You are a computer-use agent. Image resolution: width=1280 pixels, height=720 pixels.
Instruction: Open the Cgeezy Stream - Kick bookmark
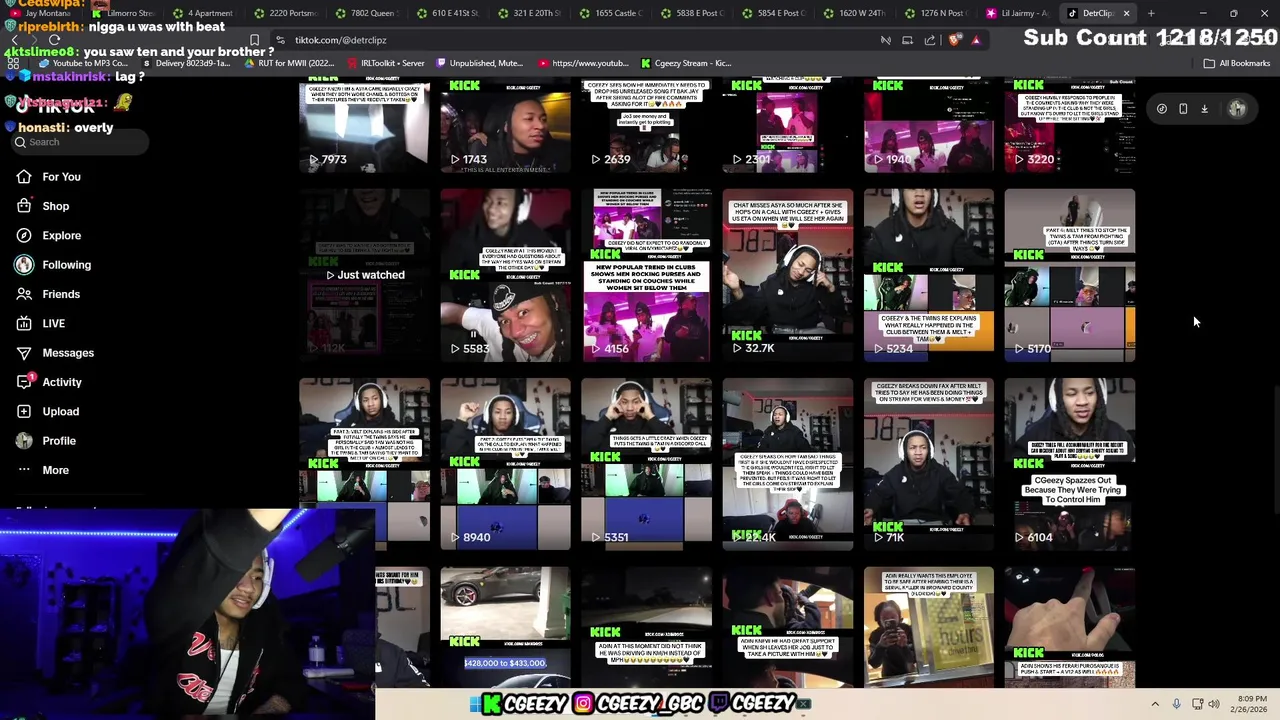[686, 63]
